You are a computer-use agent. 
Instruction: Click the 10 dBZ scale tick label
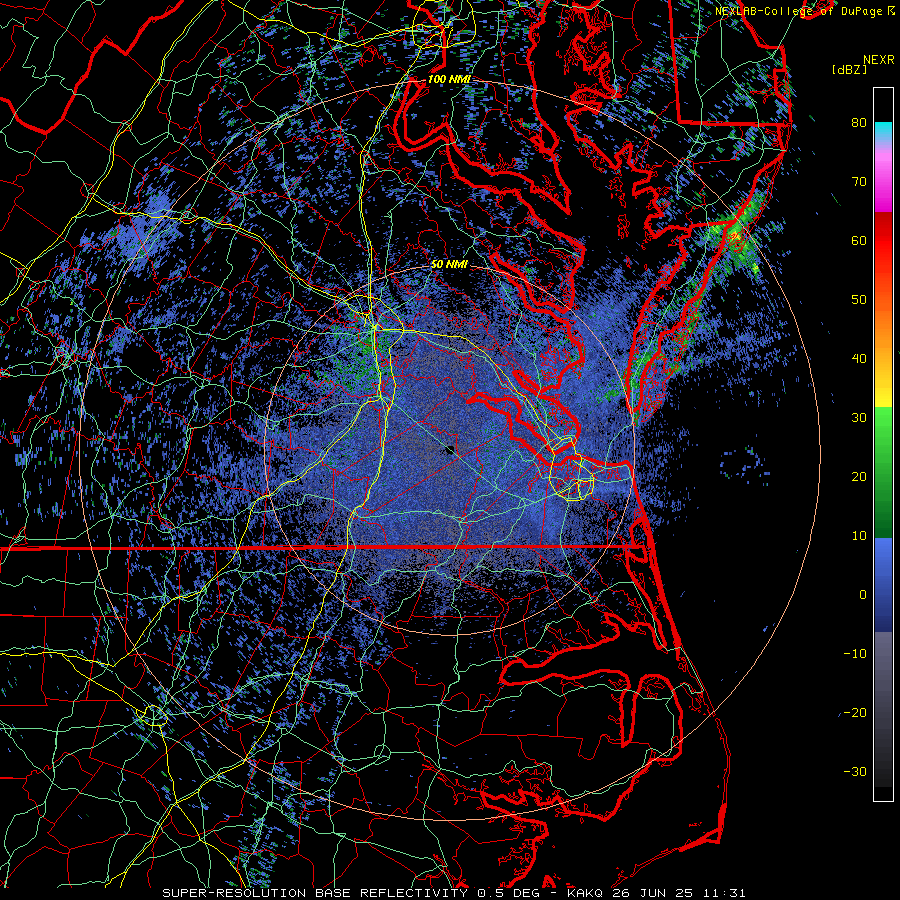[859, 536]
